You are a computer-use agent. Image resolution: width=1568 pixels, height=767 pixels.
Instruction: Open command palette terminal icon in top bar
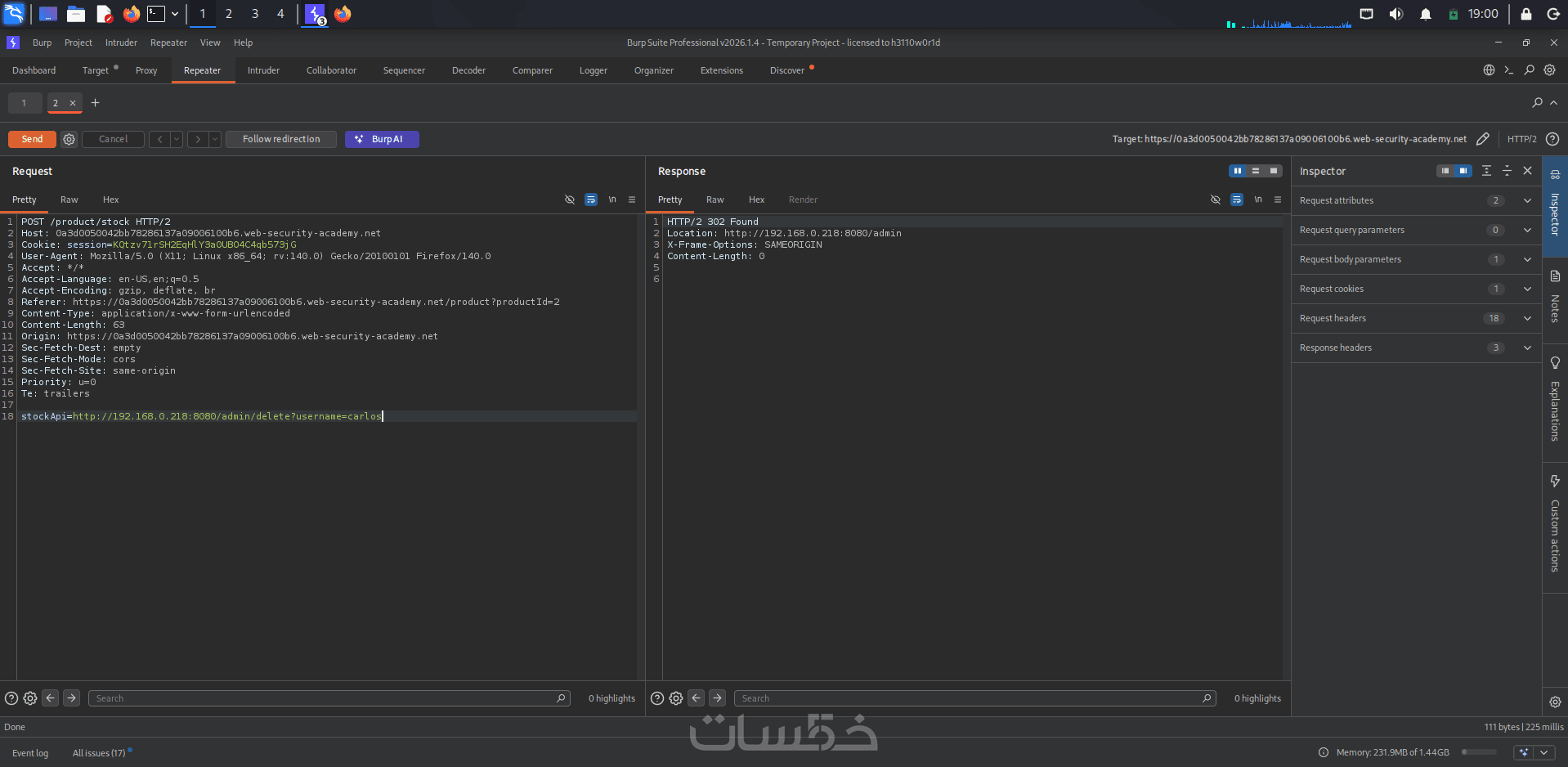(x=1509, y=70)
